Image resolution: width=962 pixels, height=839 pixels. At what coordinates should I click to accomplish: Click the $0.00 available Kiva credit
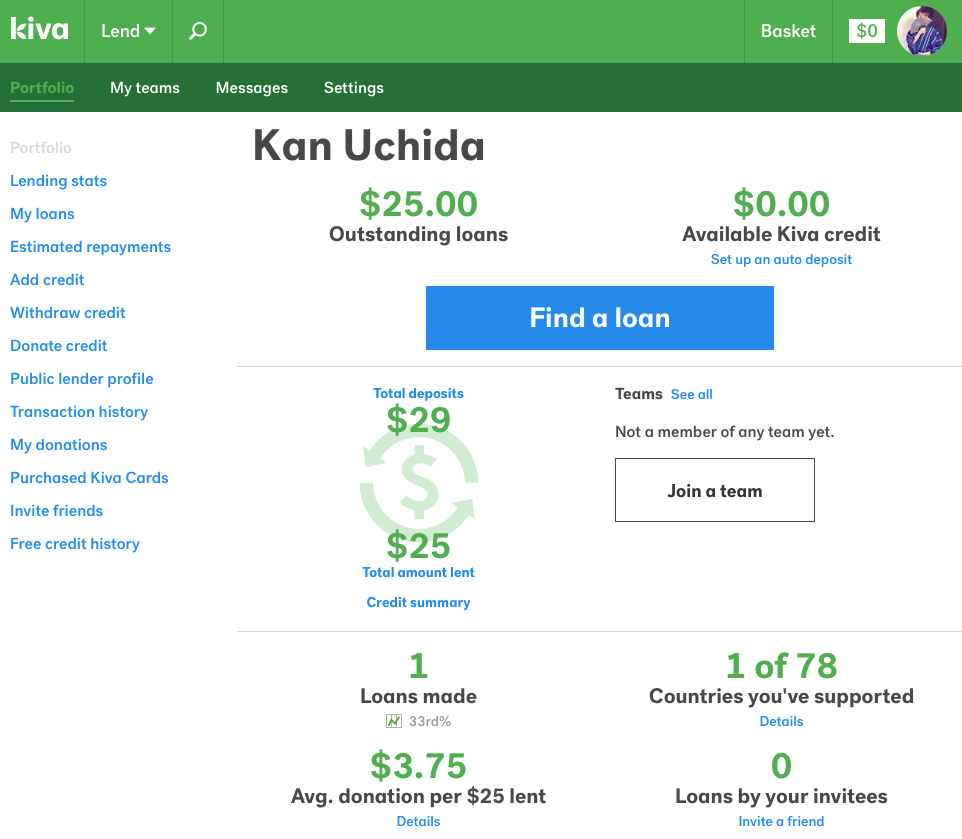[x=781, y=204]
